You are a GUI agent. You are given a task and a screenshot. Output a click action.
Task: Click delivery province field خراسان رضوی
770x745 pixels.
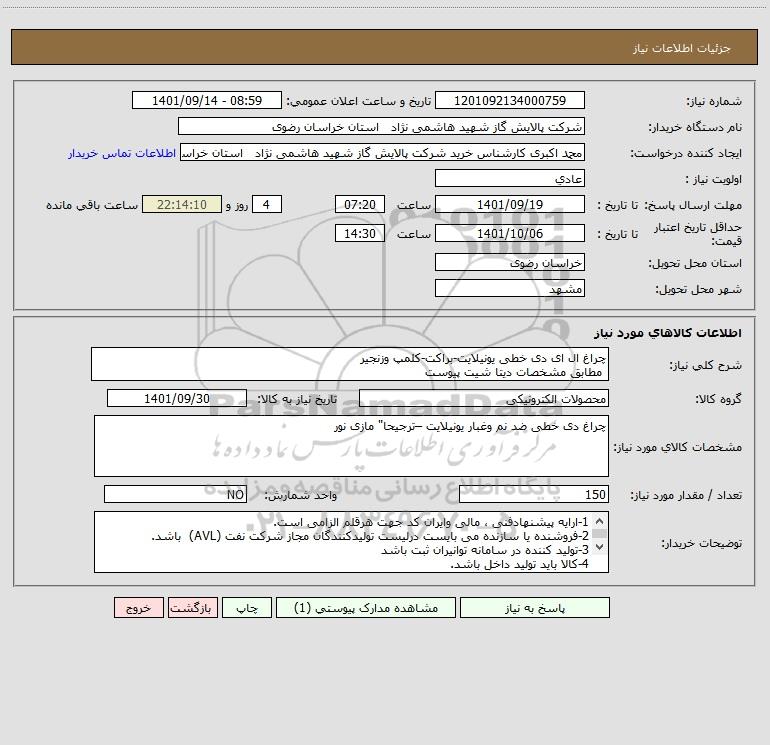pos(510,262)
